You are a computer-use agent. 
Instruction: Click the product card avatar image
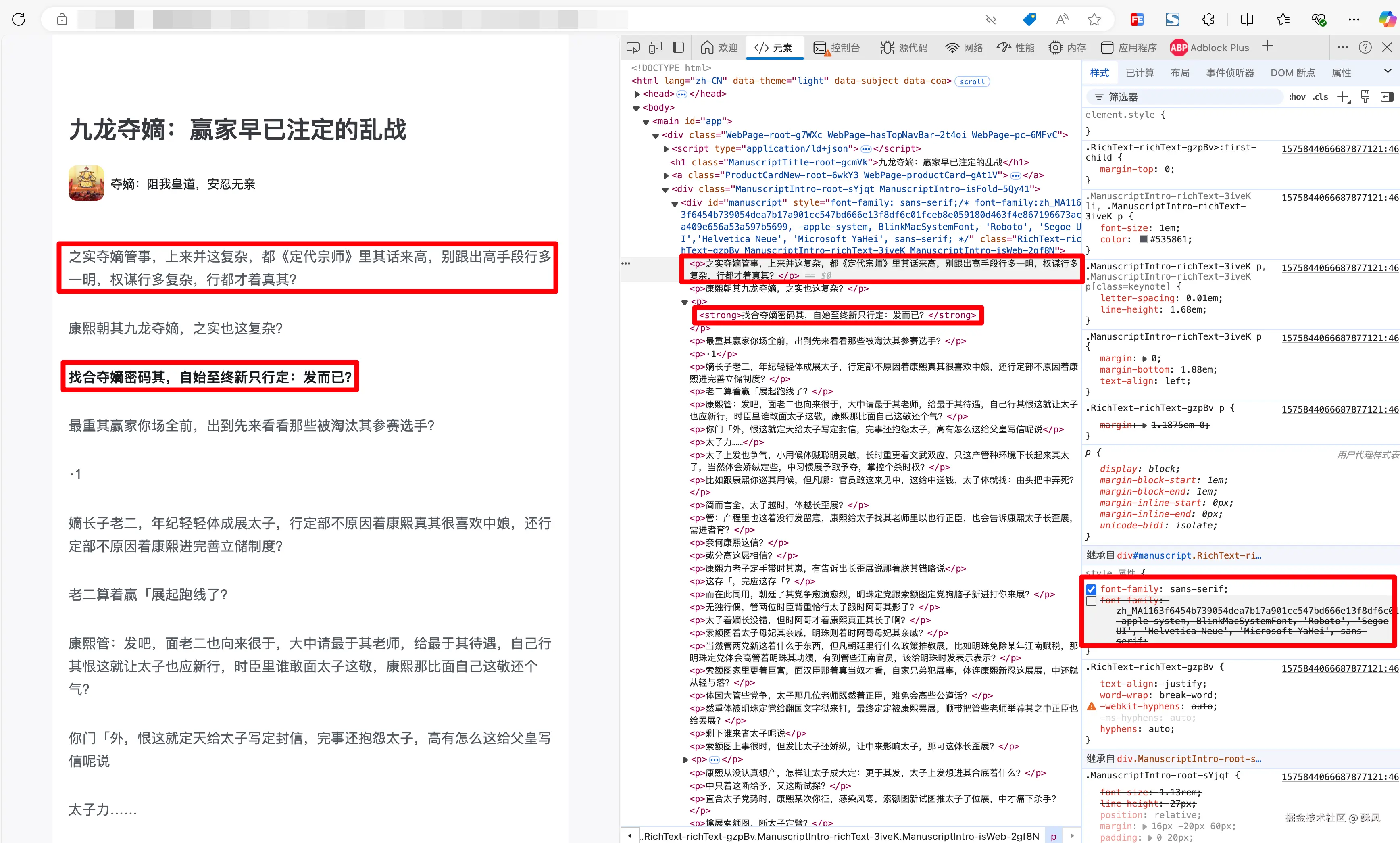click(86, 183)
